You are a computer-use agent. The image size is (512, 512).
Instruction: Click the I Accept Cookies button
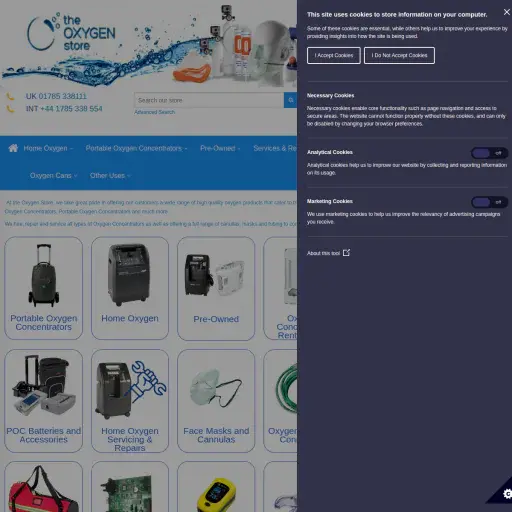(x=334, y=55)
